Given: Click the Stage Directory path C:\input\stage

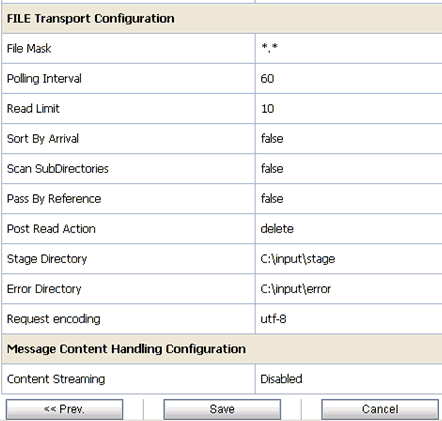Looking at the screenshot, I should [x=298, y=259].
